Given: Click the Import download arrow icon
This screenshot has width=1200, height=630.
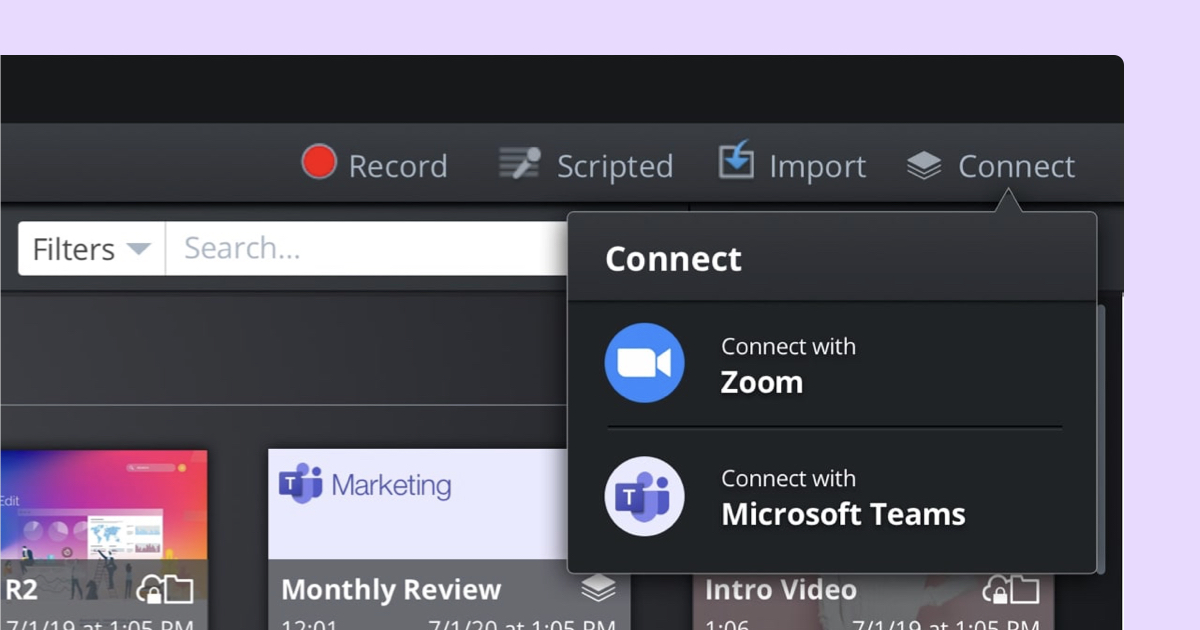Looking at the screenshot, I should [x=736, y=161].
